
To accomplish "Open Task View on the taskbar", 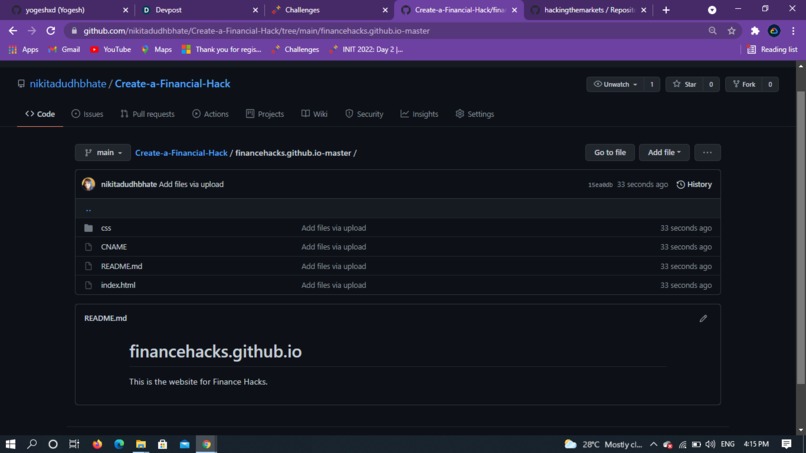I will (74, 444).
